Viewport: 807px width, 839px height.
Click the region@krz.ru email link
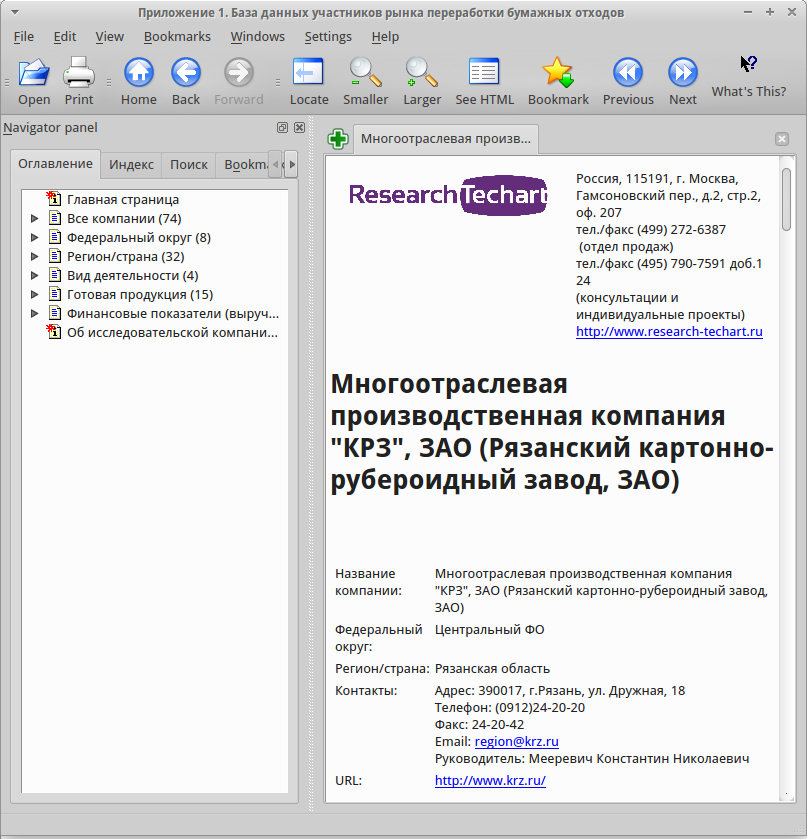pos(516,742)
